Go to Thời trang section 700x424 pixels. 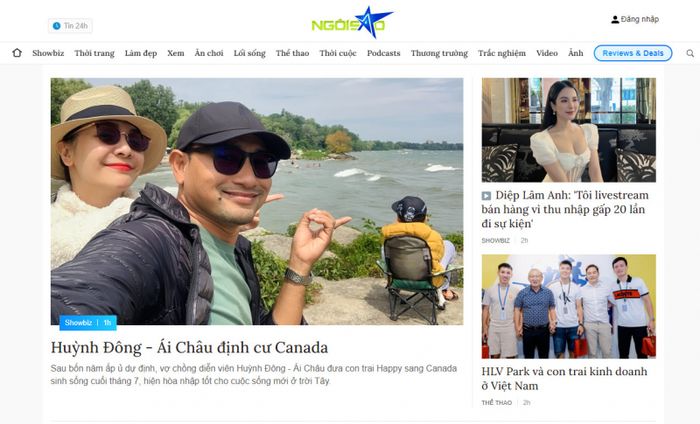[94, 53]
